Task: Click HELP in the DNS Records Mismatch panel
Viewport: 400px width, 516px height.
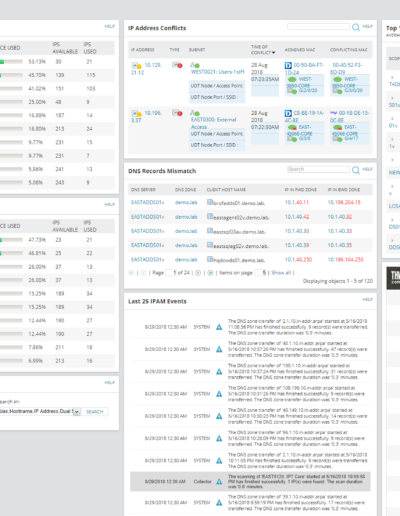Action: (x=367, y=169)
